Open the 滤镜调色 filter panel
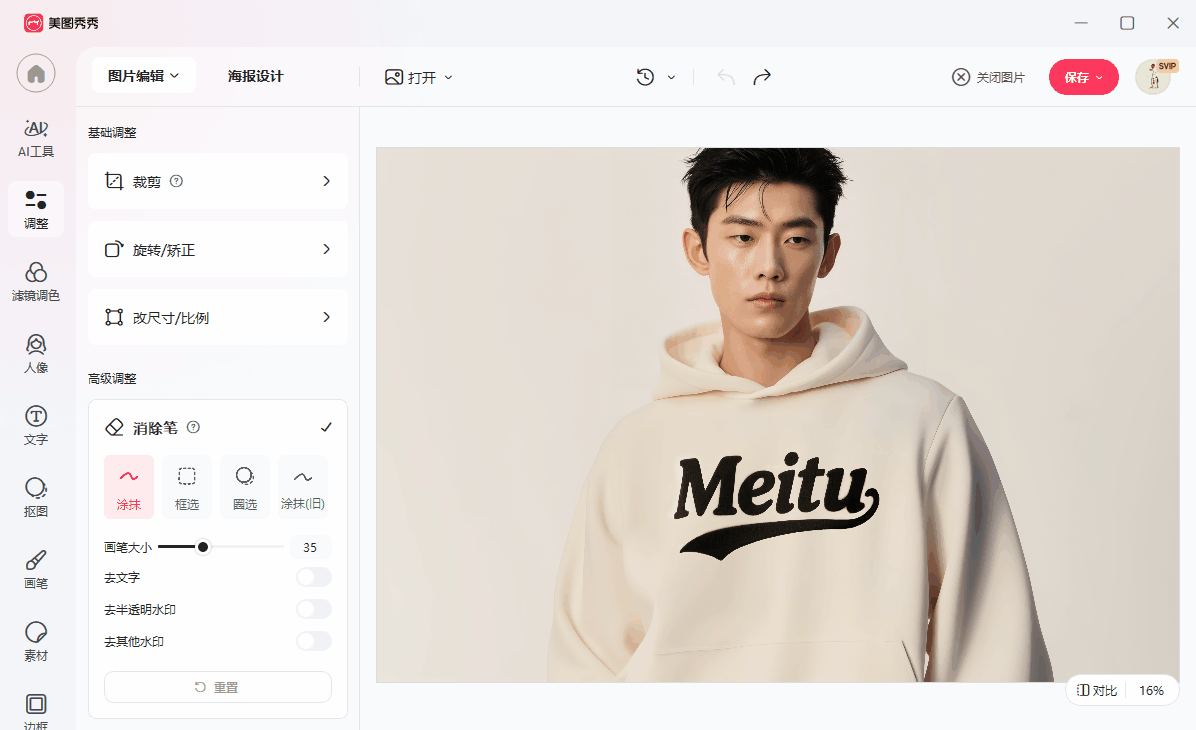This screenshot has height=730, width=1196. pos(36,282)
